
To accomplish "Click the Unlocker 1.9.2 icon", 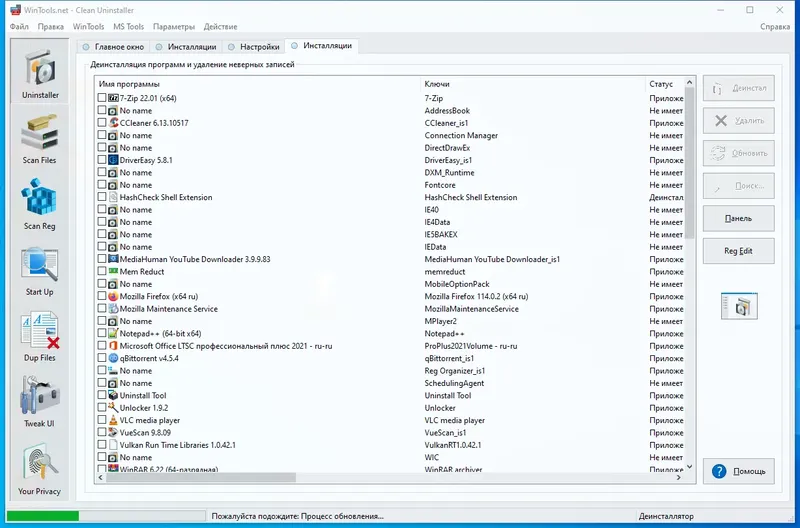I will [x=113, y=408].
